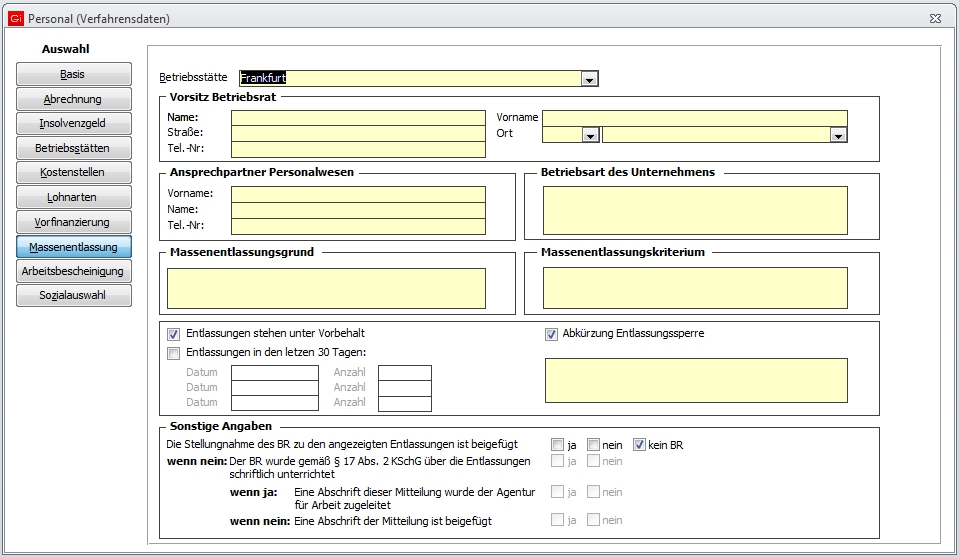Click 'ja' for Abschrift der Agentur zugeleitet
Screen dimensions: 959x558
557,491
